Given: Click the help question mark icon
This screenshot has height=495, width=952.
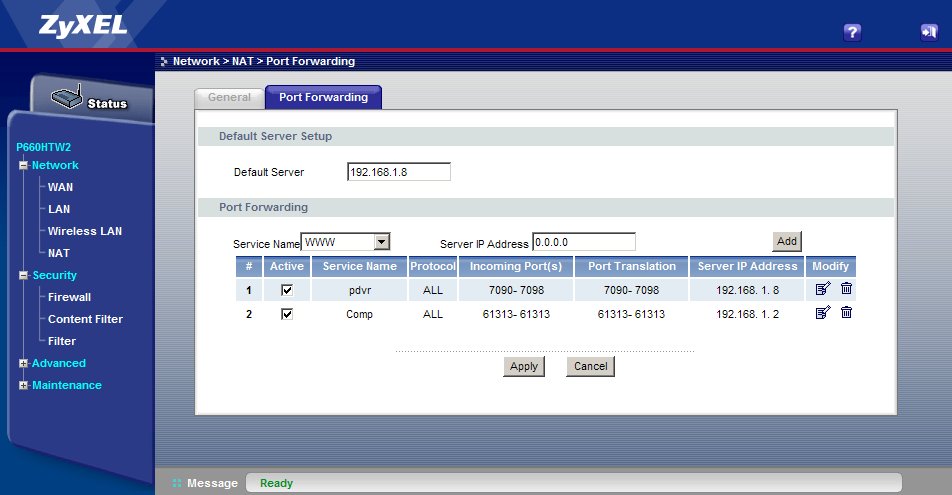Looking at the screenshot, I should pyautogui.click(x=852, y=32).
